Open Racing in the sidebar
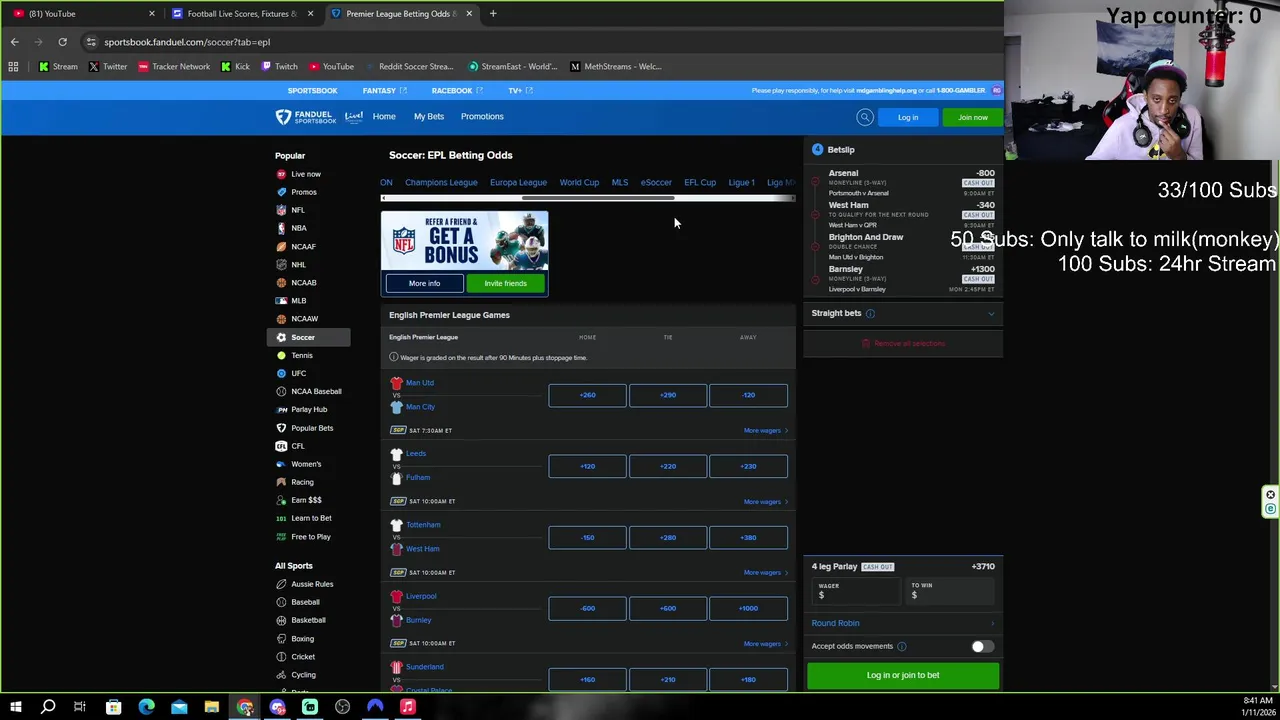1280x720 pixels. [x=302, y=482]
